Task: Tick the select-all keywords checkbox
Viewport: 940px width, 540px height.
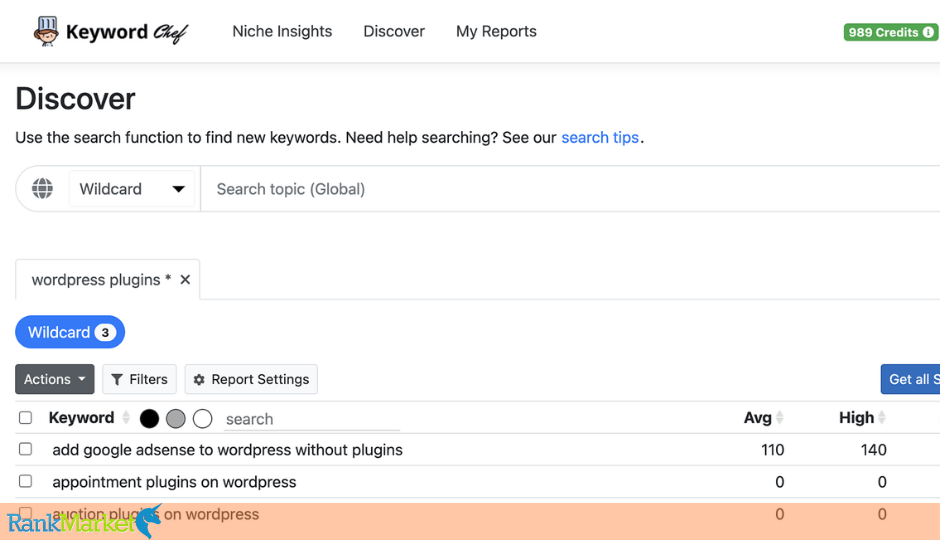Action: (x=25, y=417)
